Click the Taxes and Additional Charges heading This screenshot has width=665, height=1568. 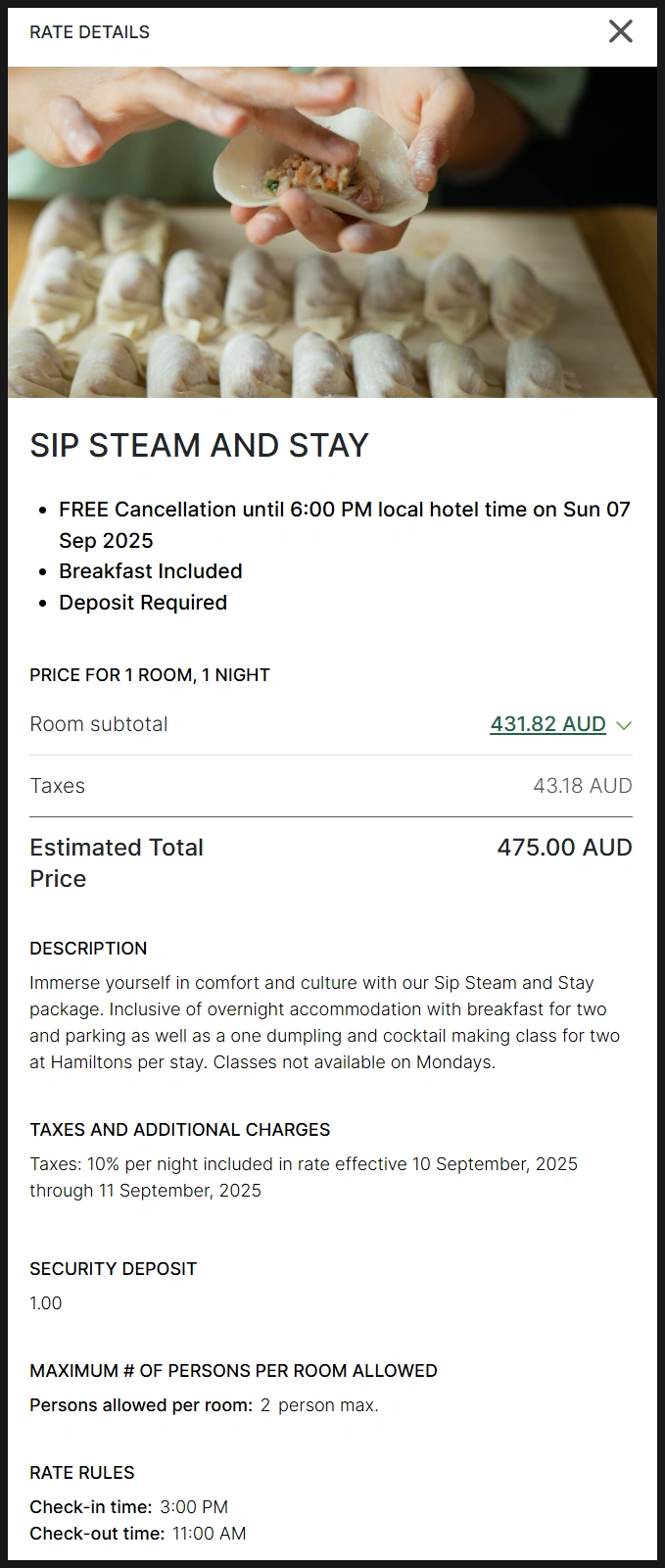(x=179, y=1130)
